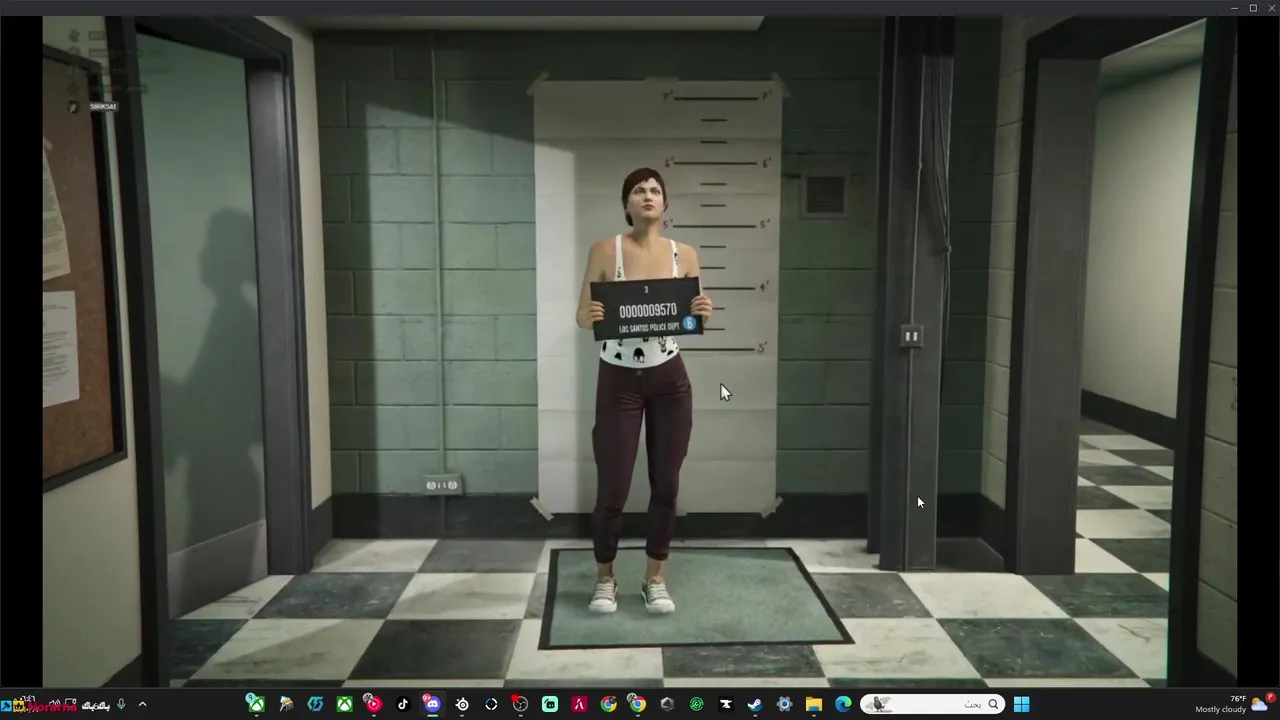Open the red circular icon left of TikTok
1280x720 pixels.
point(373,704)
